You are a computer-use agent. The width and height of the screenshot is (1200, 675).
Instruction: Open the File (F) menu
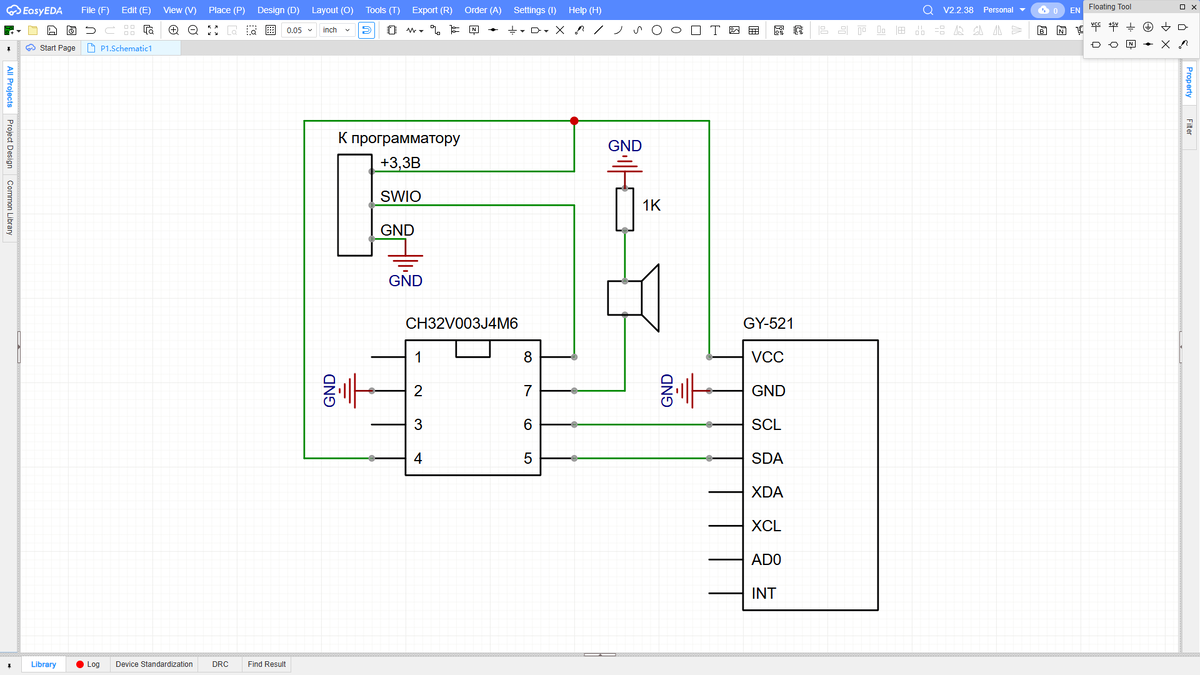95,10
